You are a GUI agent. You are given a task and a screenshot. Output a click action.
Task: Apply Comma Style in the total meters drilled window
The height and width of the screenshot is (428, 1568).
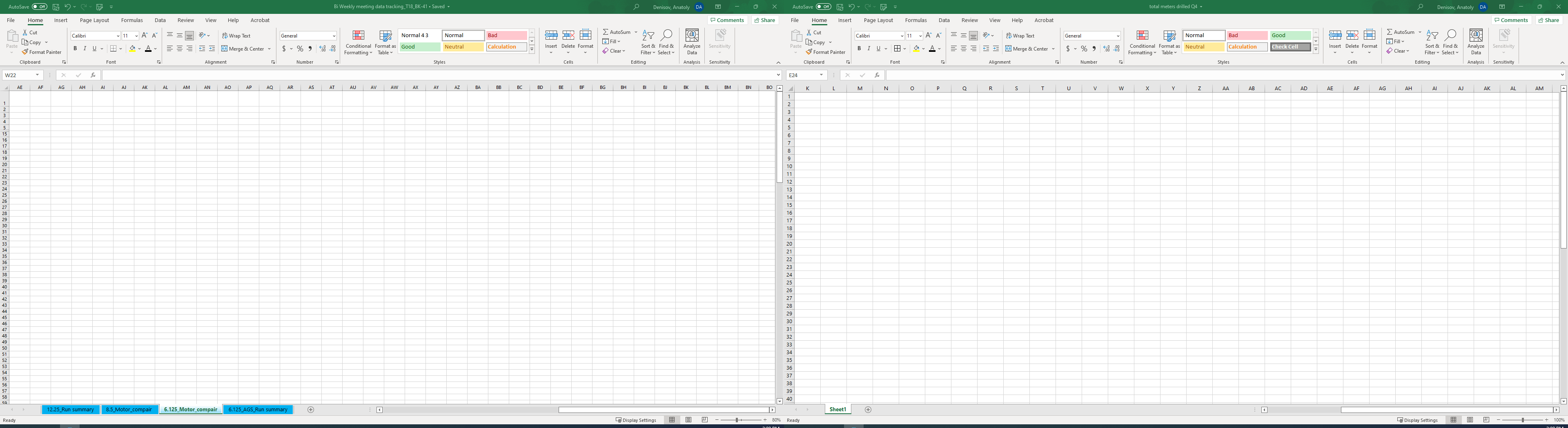click(x=1094, y=49)
